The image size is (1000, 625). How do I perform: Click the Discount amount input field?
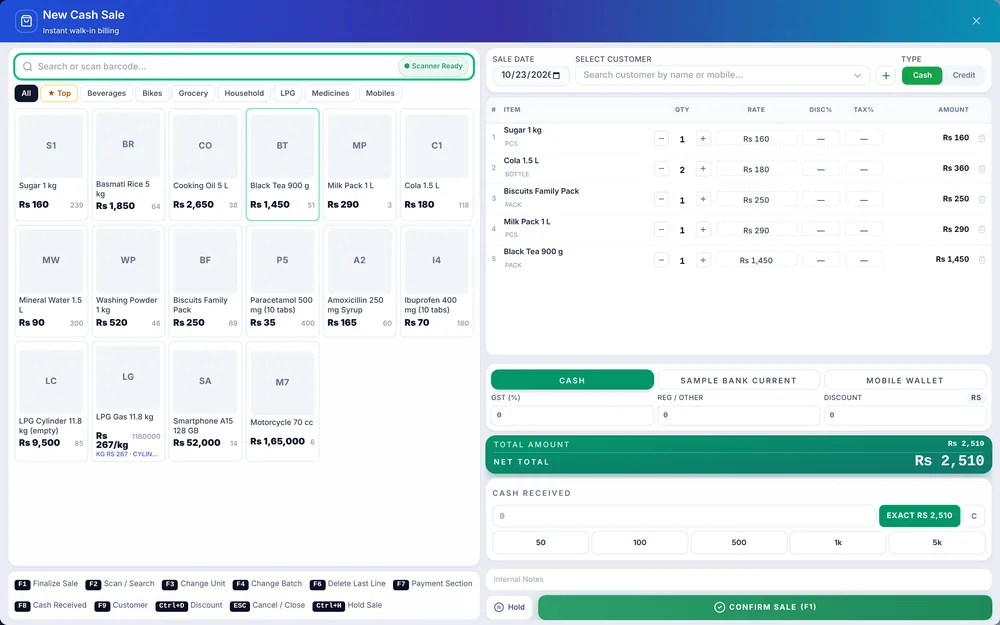pyautogui.click(x=904, y=415)
